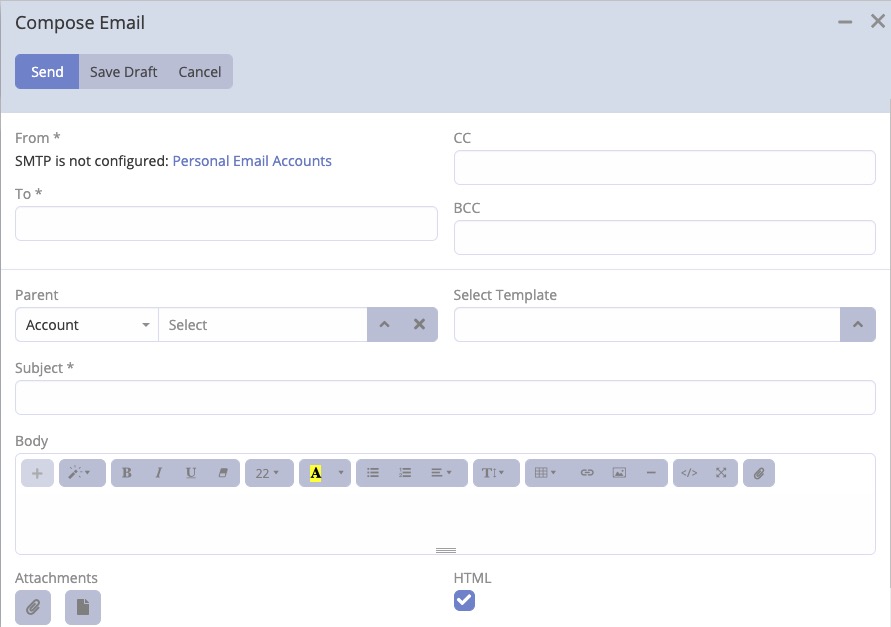This screenshot has width=891, height=627.
Task: Open the Parent entity type dropdown showing Account
Action: 86,324
